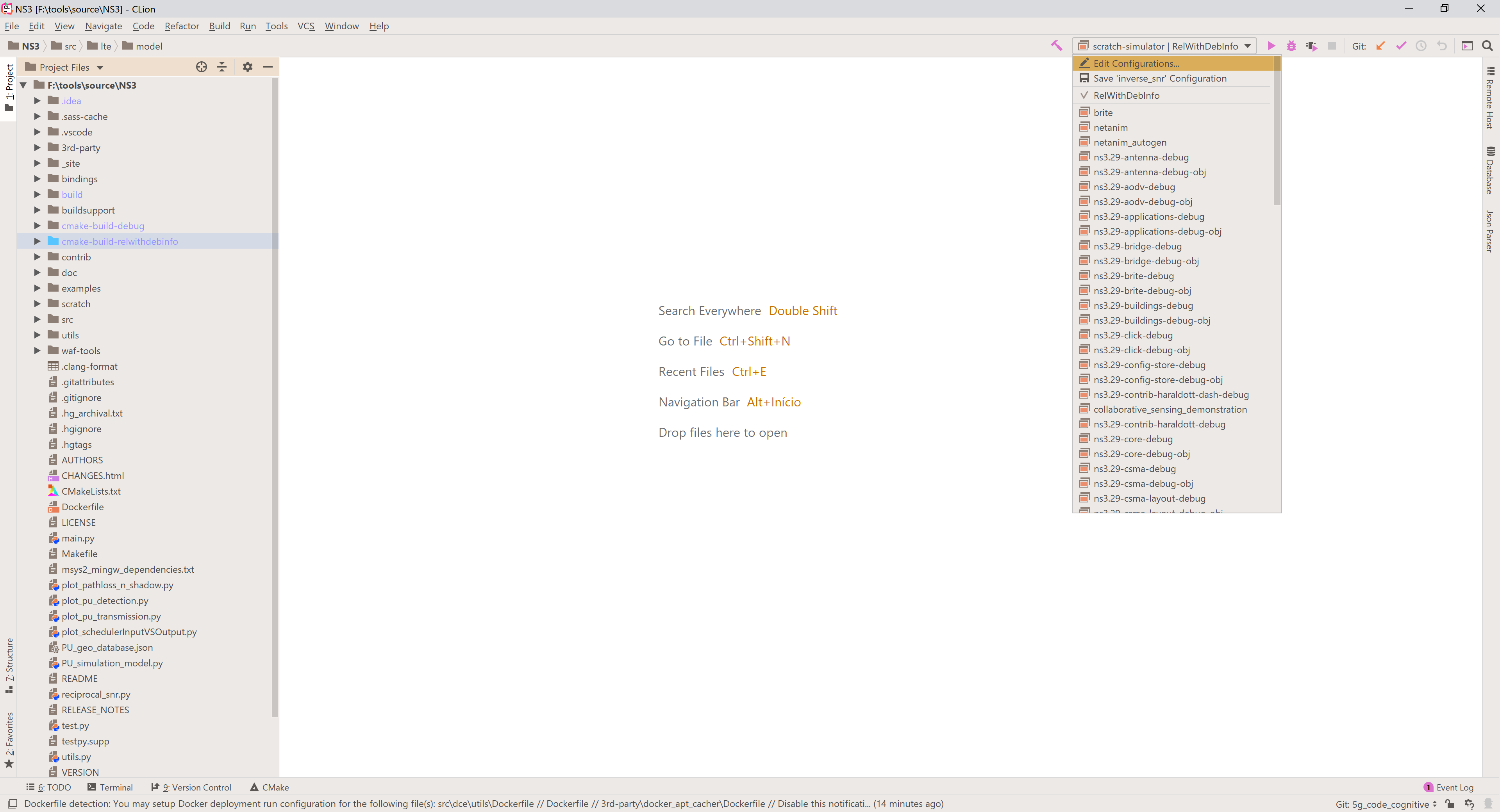Image resolution: width=1500 pixels, height=812 pixels.
Task: Open Search Everywhere magnifier icon
Action: pyautogui.click(x=1487, y=46)
